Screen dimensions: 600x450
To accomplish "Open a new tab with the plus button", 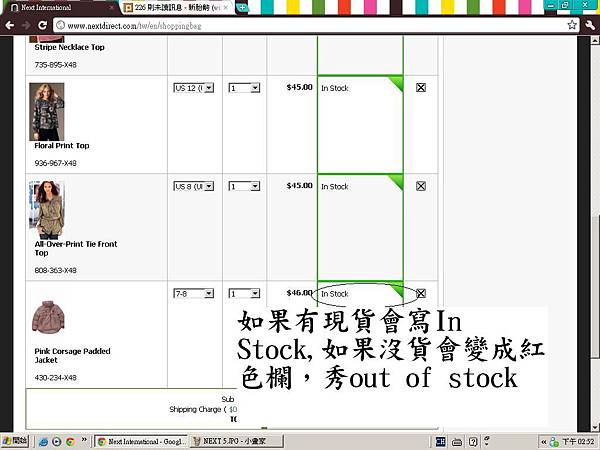I will tap(242, 7).
